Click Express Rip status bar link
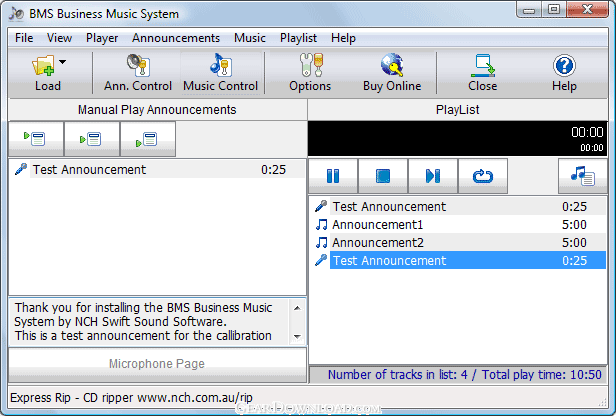Image resolution: width=616 pixels, height=416 pixels. 131,398
